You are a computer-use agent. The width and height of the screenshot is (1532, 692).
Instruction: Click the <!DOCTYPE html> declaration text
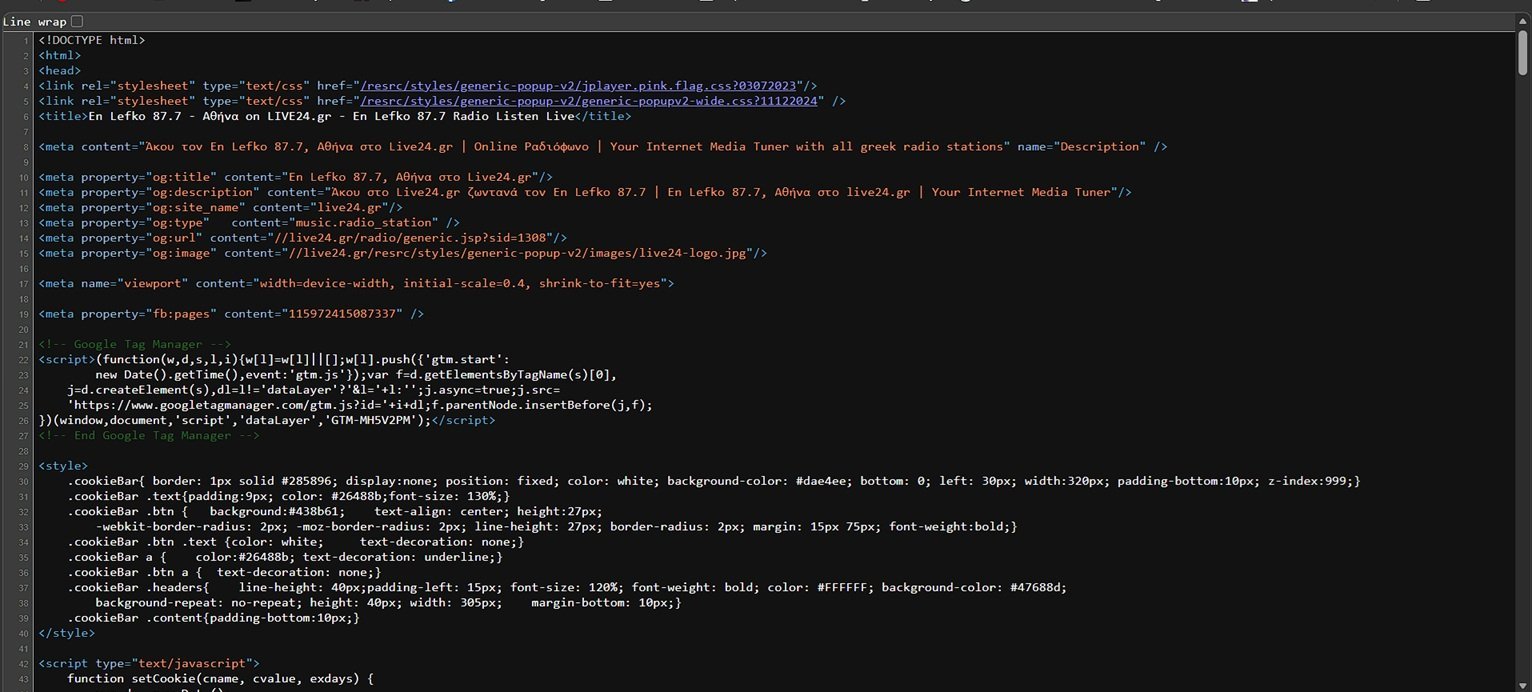(92, 40)
